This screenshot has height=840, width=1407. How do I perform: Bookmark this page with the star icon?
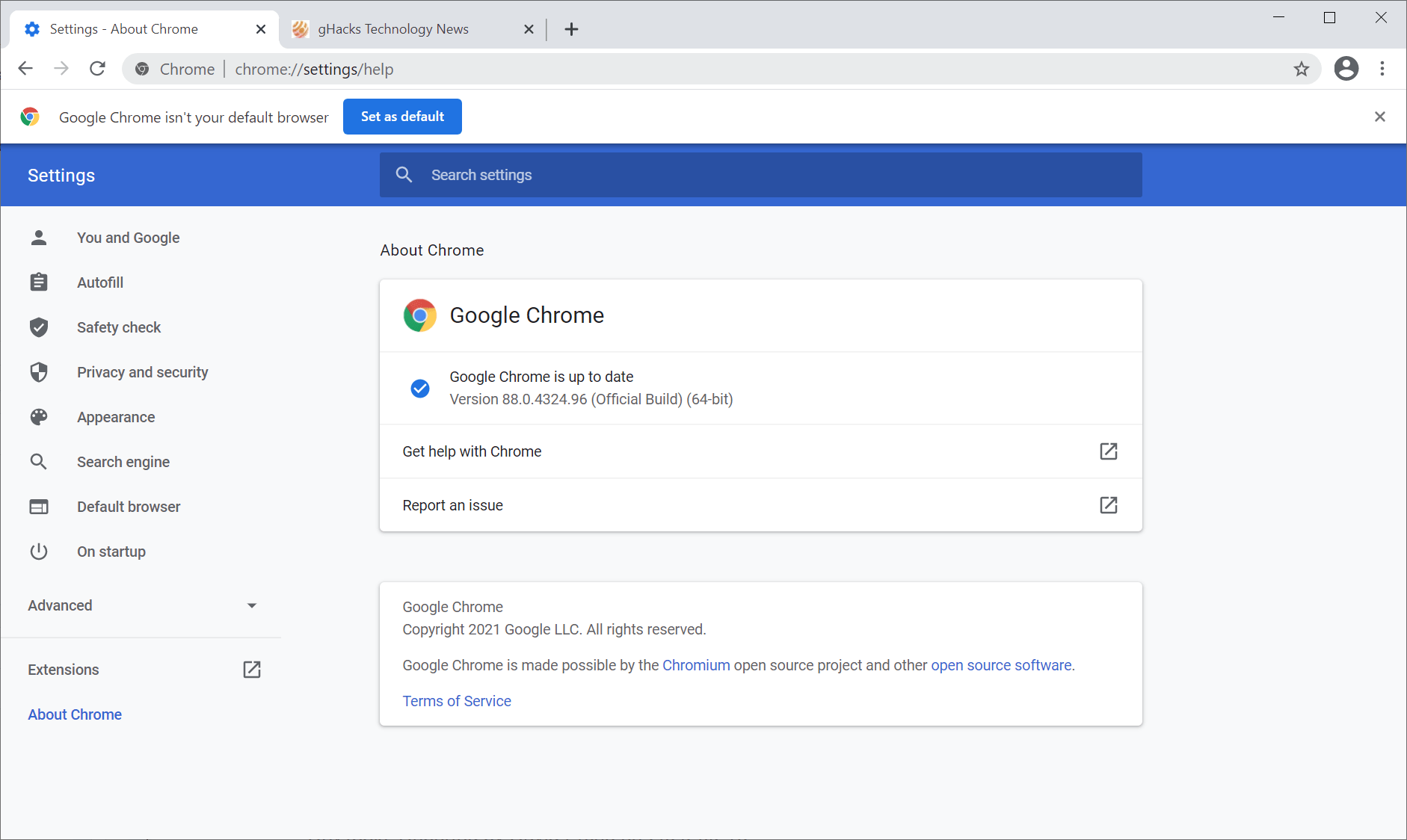pyautogui.click(x=1302, y=69)
